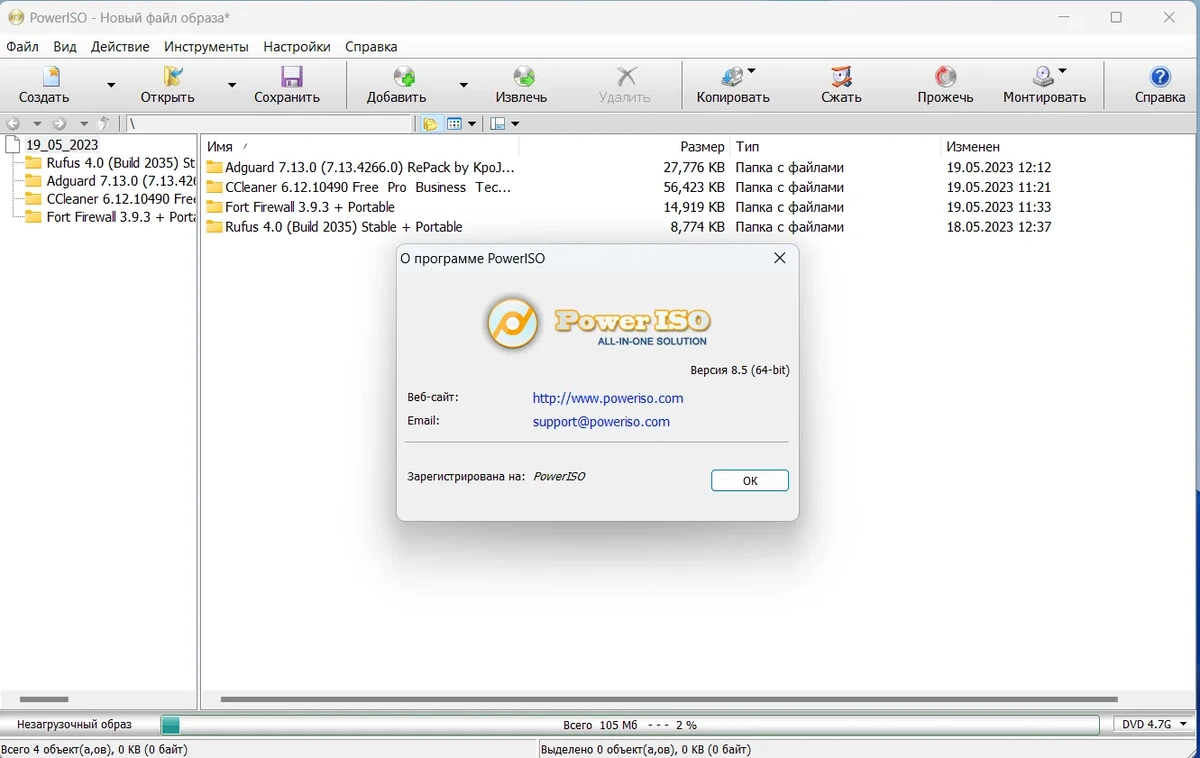Viewport: 1200px width, 758px height.
Task: Open the Открыть dropdown arrow
Action: pyautogui.click(x=231, y=85)
